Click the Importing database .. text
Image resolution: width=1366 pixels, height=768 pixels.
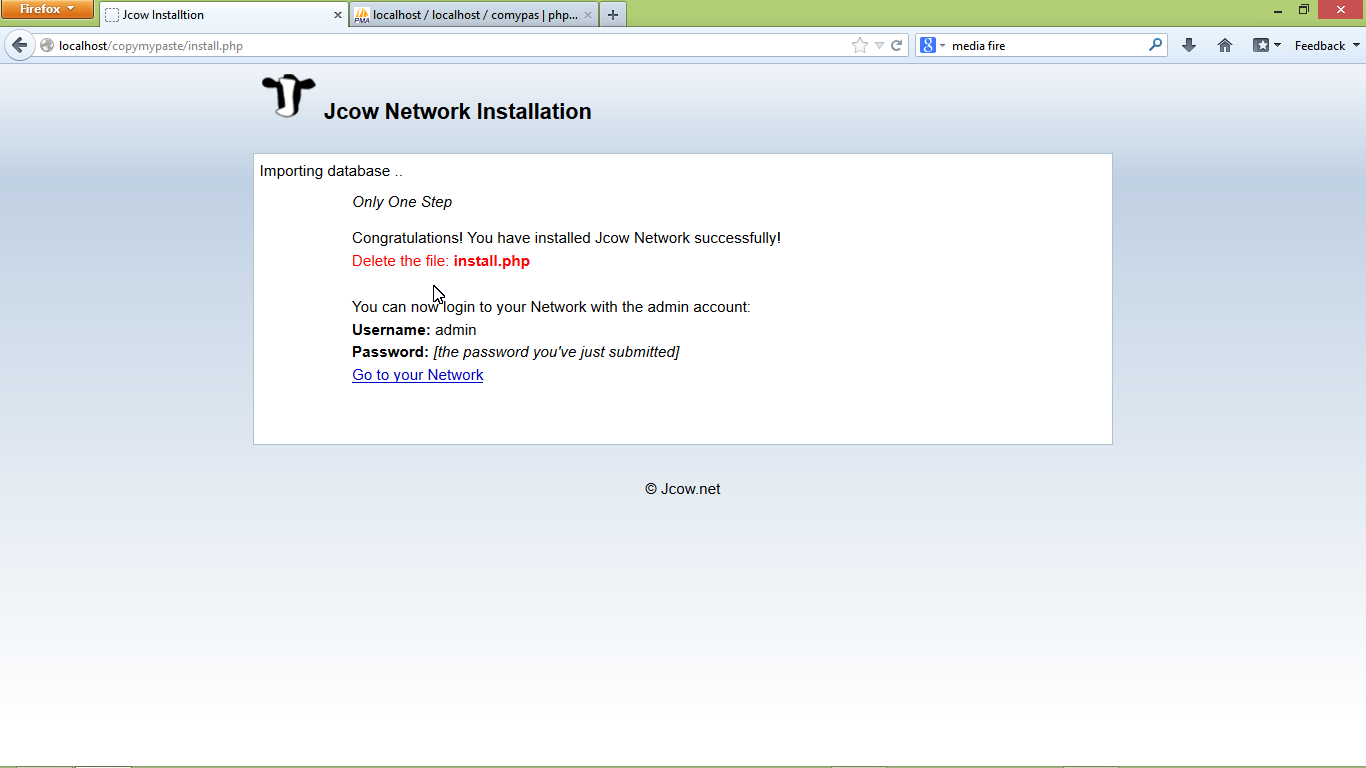[331, 171]
